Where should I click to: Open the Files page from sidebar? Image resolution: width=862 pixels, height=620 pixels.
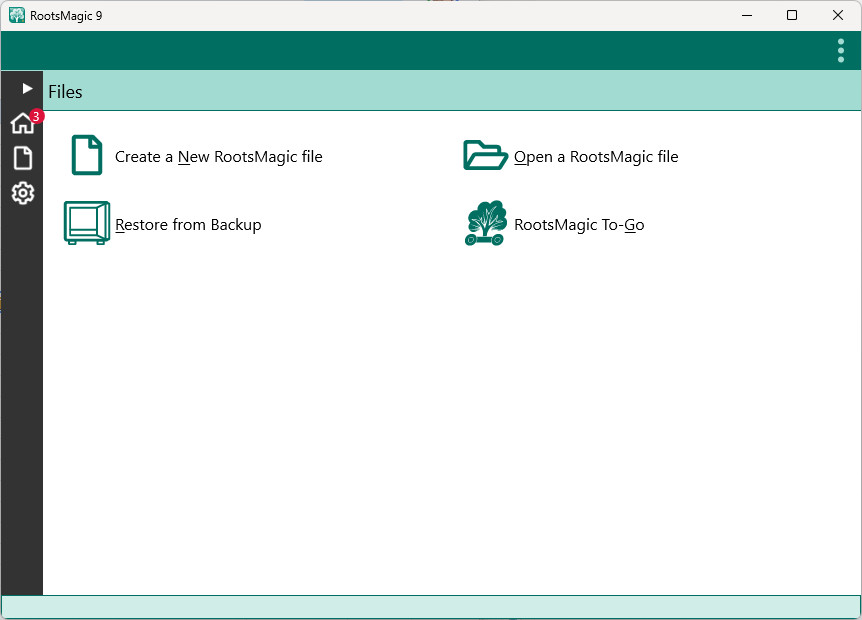click(22, 158)
